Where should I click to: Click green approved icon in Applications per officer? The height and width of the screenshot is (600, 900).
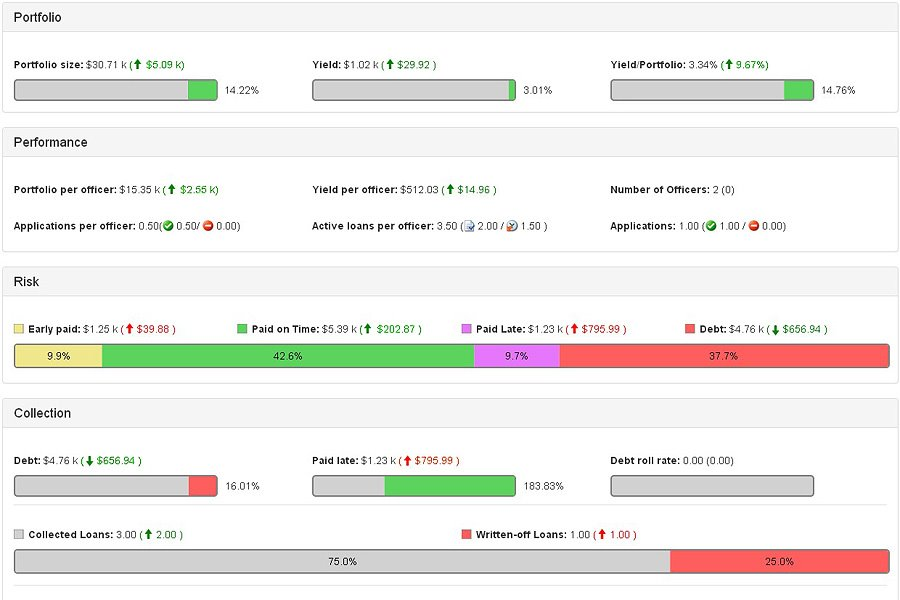pos(166,226)
